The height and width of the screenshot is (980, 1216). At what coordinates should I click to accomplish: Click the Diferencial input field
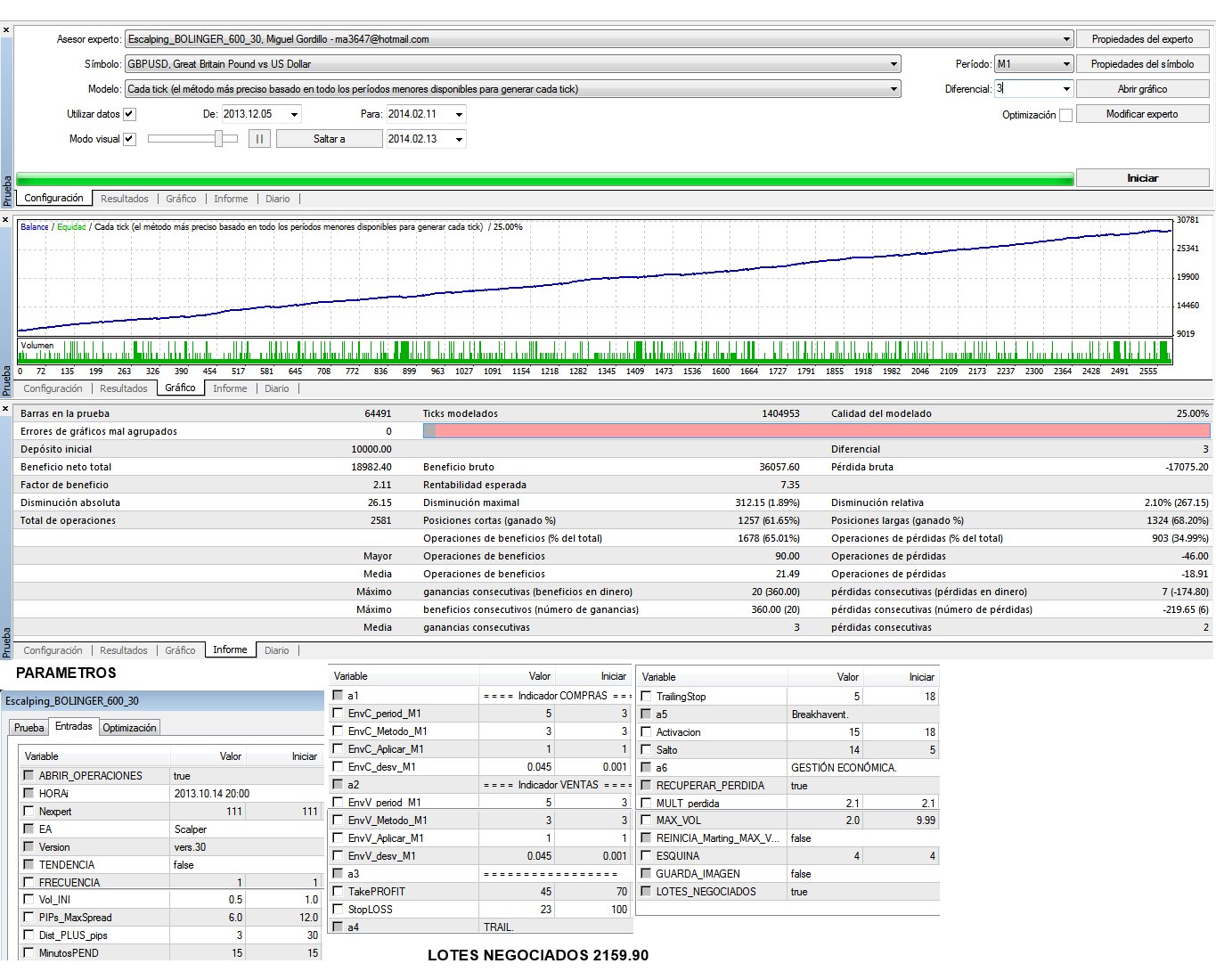click(1026, 89)
